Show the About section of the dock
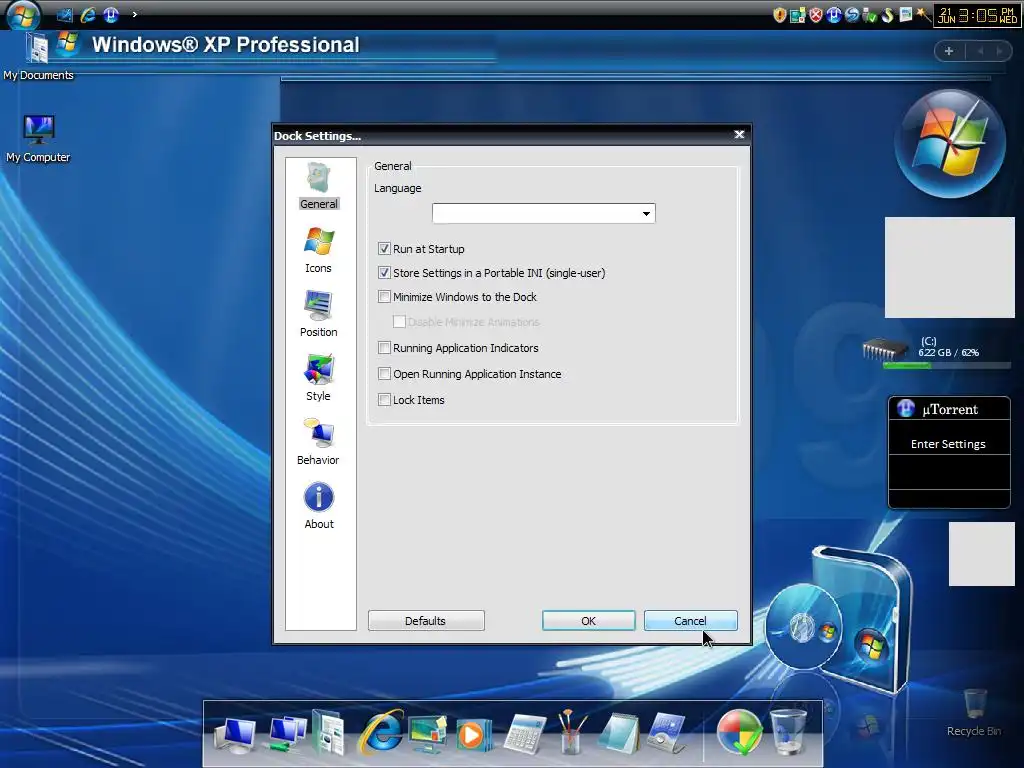The width and height of the screenshot is (1024, 768). point(319,506)
